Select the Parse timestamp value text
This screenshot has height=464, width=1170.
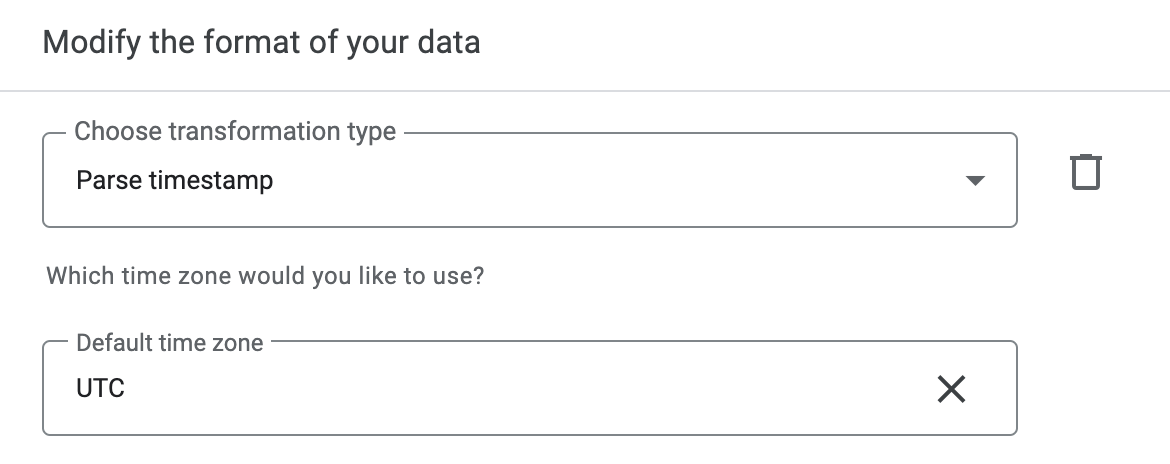point(174,181)
